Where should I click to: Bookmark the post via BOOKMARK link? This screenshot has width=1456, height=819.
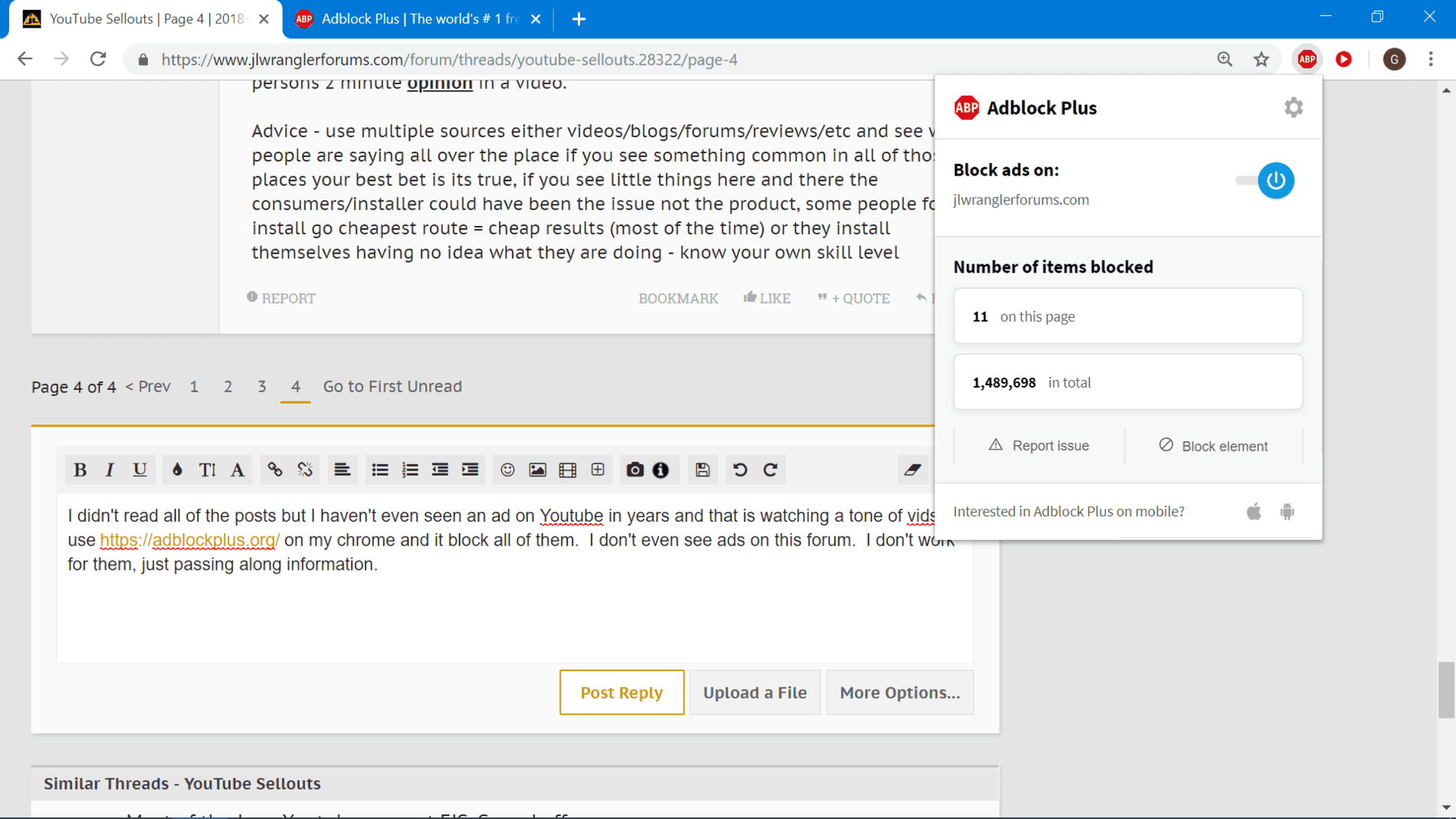pyautogui.click(x=678, y=298)
